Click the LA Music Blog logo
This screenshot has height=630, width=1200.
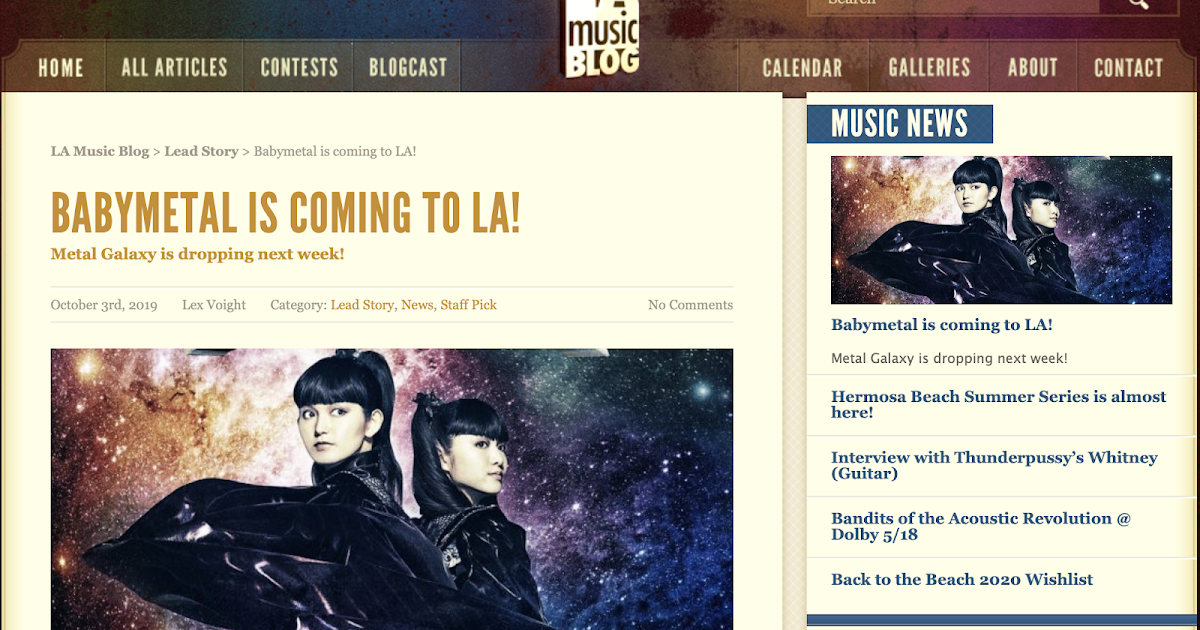point(601,39)
